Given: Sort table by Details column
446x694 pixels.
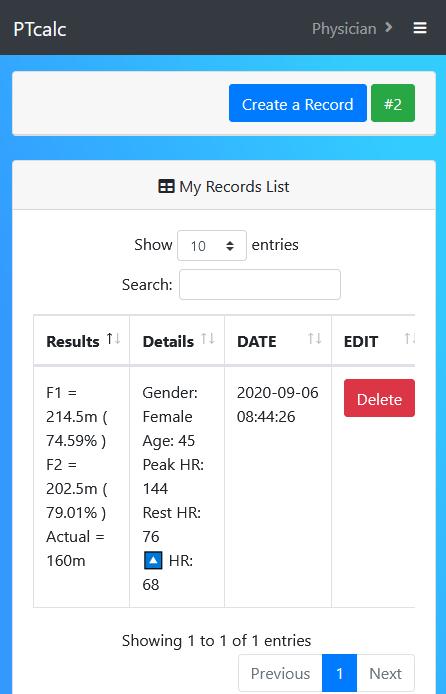Looking at the screenshot, I should [x=177, y=341].
